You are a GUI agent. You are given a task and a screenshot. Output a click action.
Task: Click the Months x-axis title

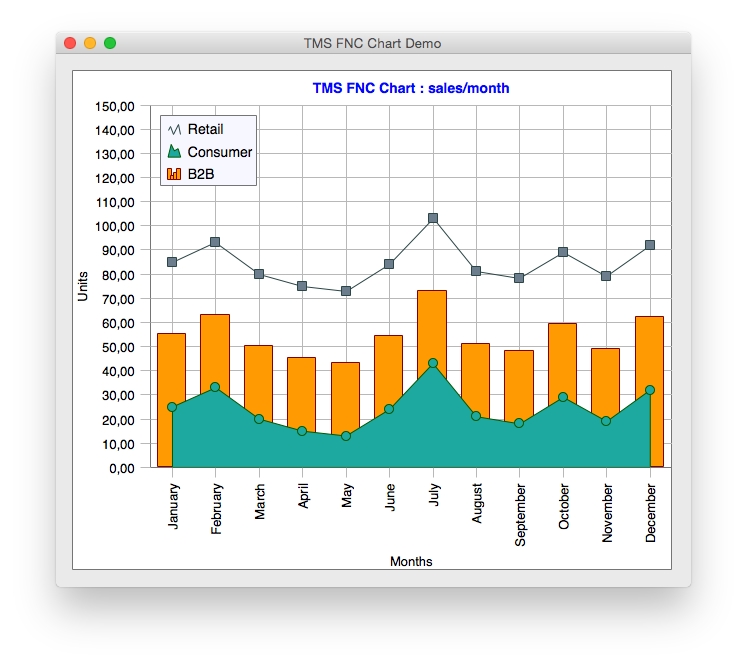411,561
